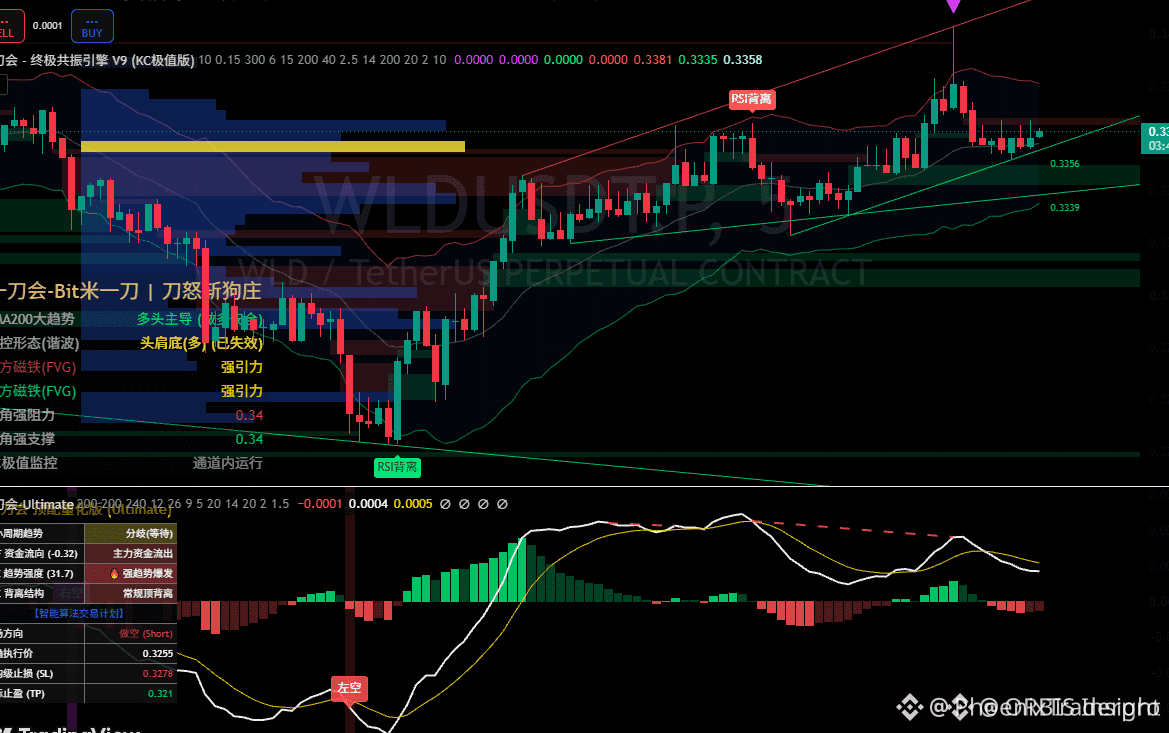Click the blue BUY button
Screen dimensions: 1169x733
click(x=92, y=26)
